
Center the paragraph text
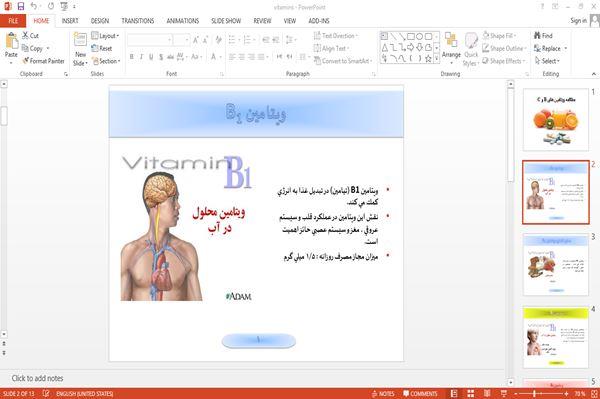pyautogui.click(x=241, y=57)
